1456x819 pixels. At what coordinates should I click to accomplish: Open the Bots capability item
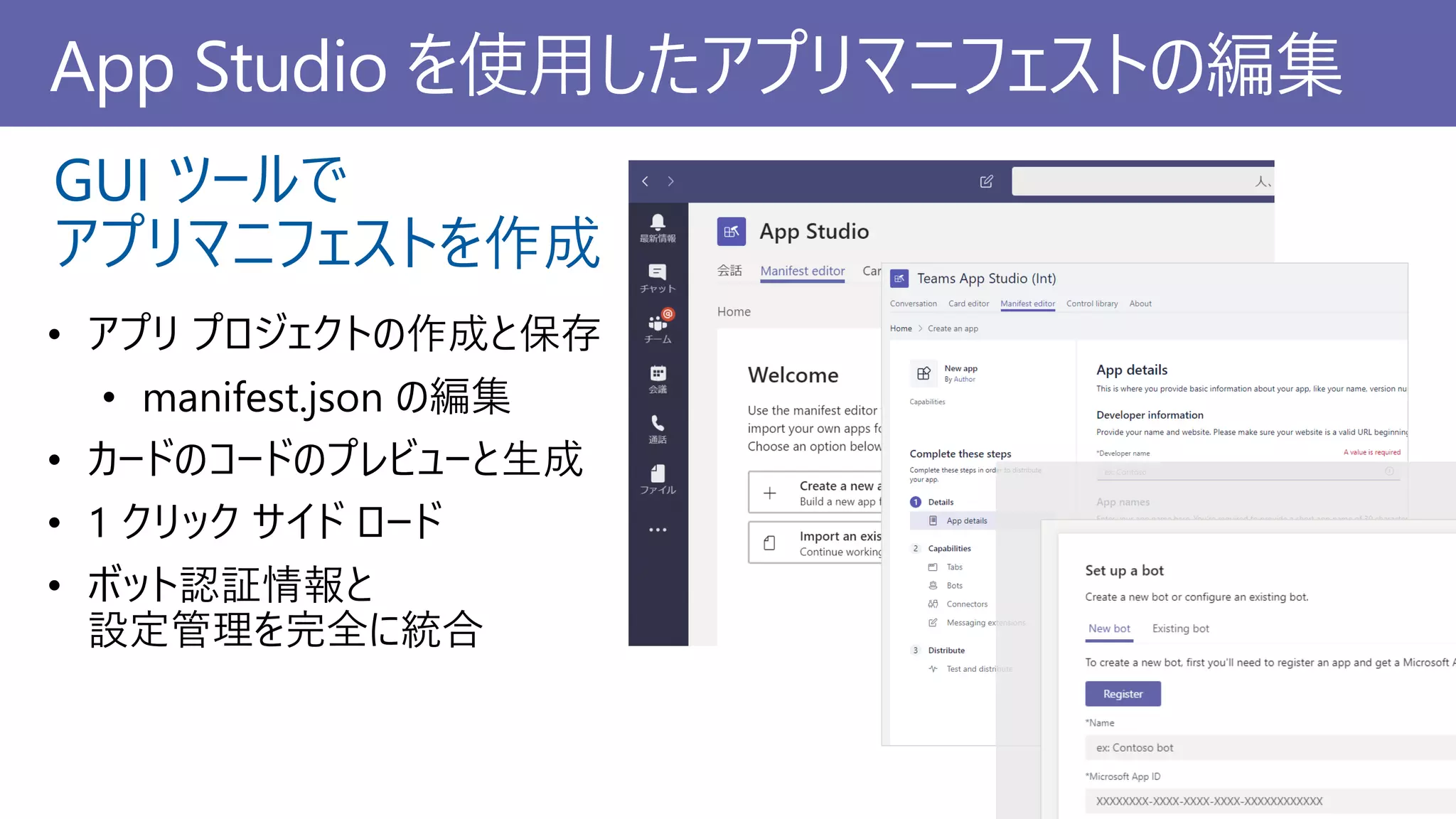tap(946, 585)
